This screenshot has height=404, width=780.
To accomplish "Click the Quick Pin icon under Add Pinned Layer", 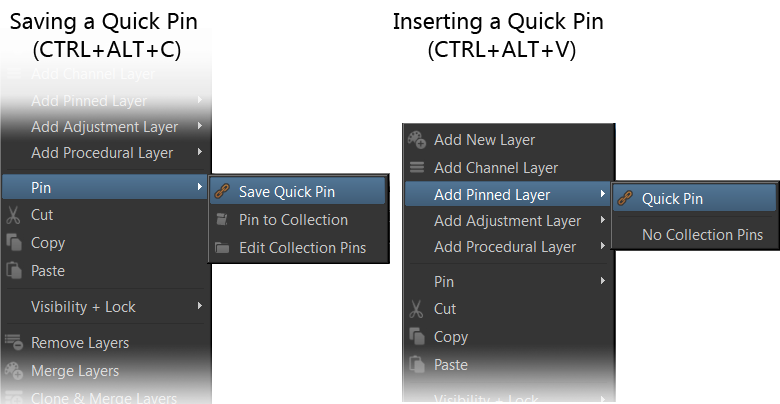I will coord(625,199).
